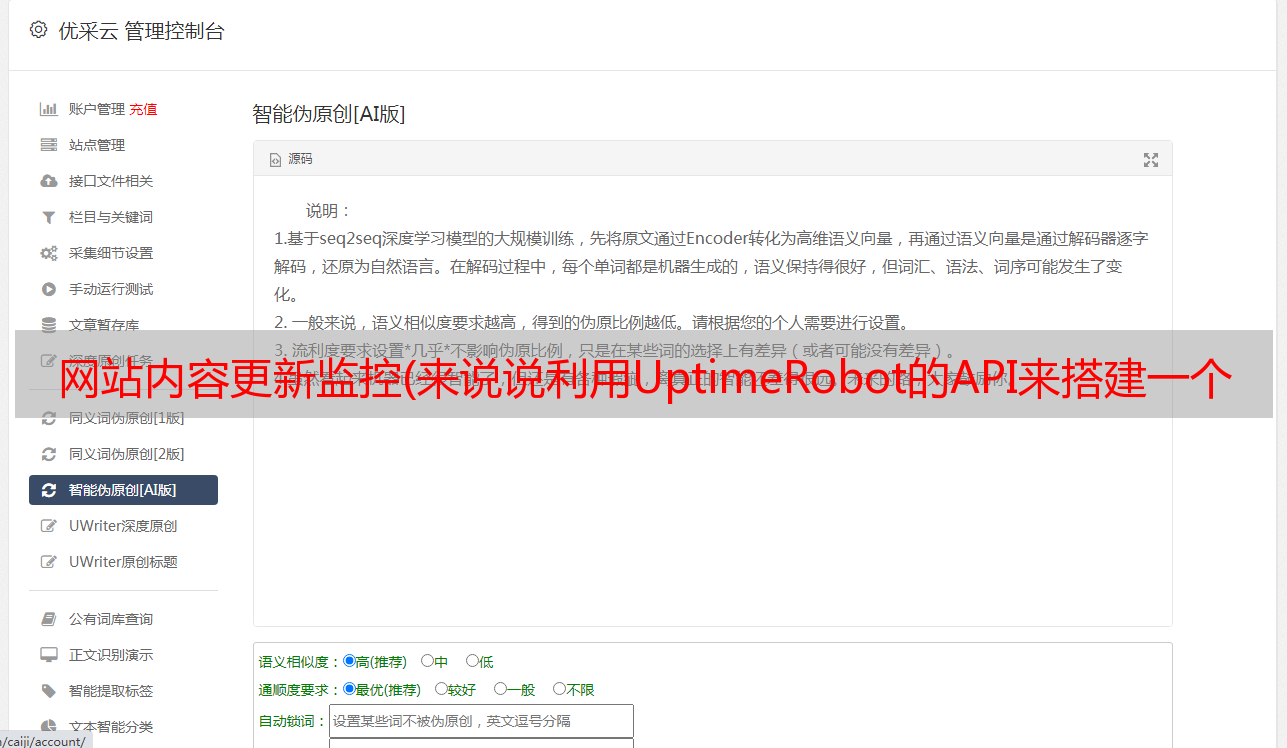This screenshot has height=748, width=1287.
Task: Toggle fullscreen editor with the expand icon
Action: coord(1151,160)
